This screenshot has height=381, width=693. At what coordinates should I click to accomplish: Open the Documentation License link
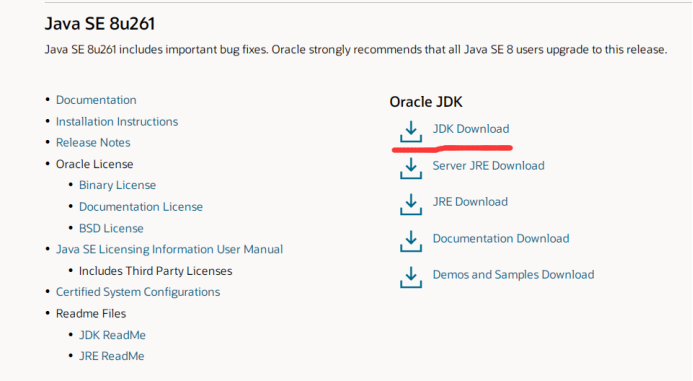click(141, 206)
